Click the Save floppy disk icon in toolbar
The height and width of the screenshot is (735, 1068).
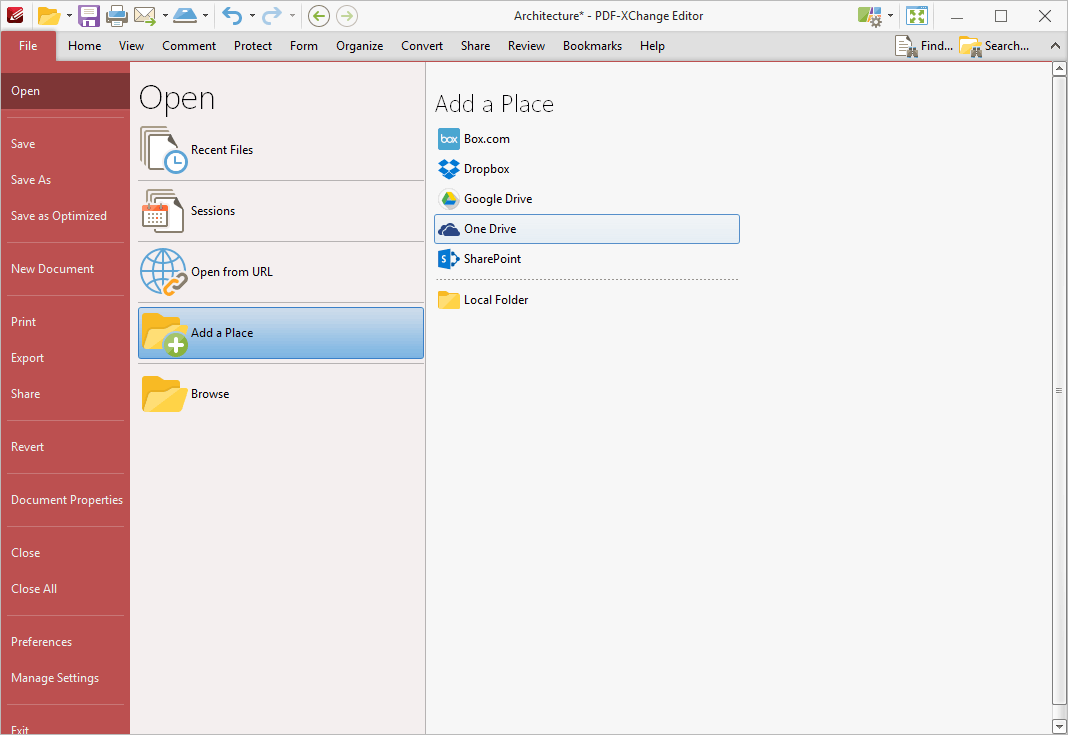[x=89, y=16]
